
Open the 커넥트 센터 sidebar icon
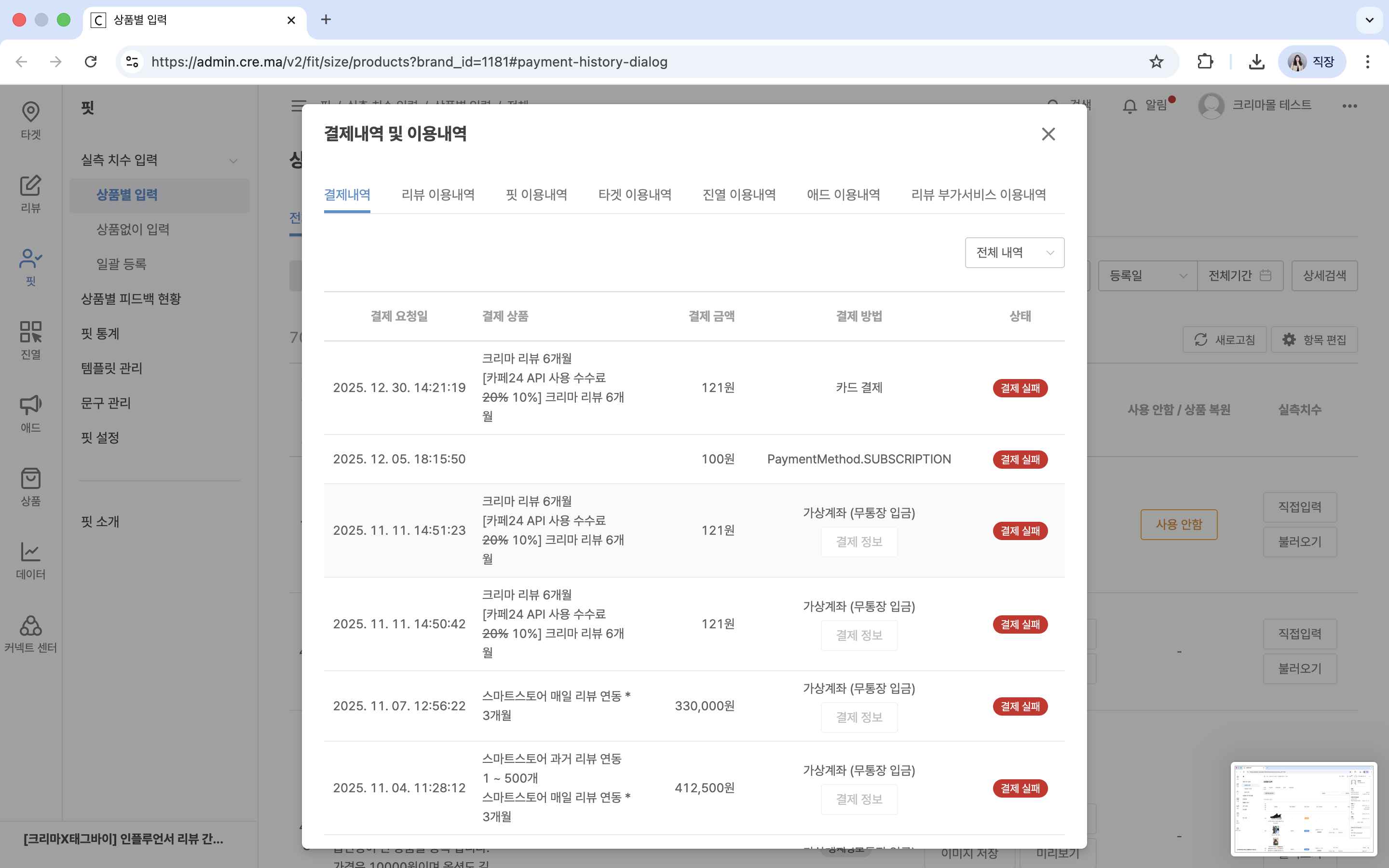click(x=30, y=629)
